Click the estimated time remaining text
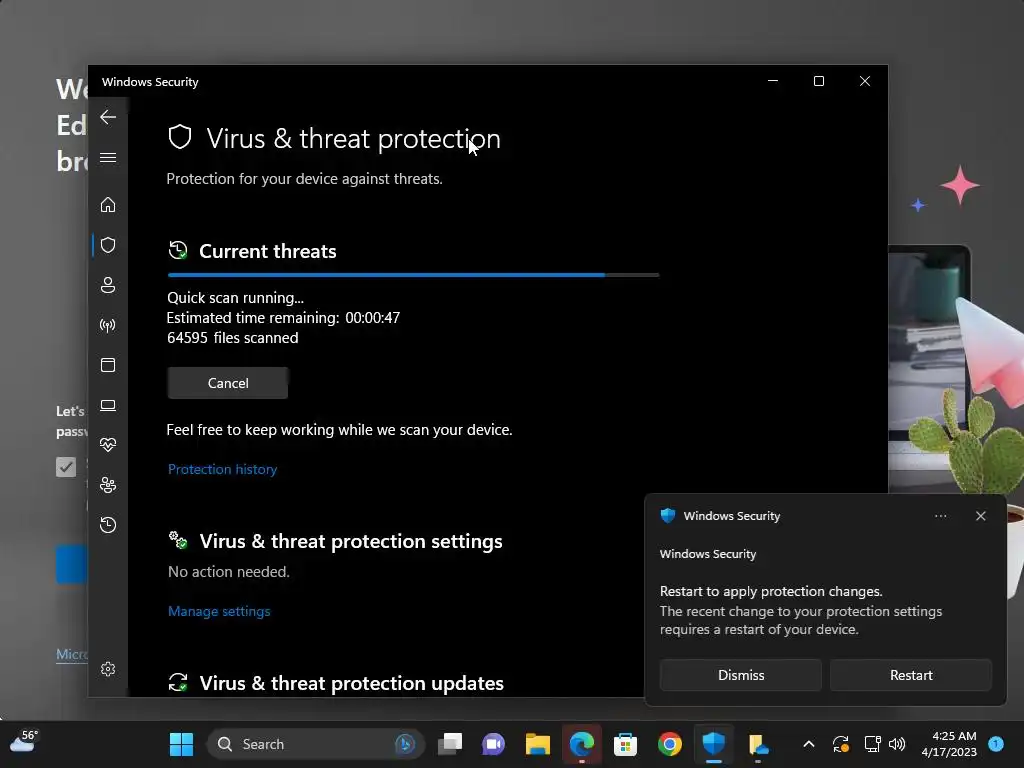Screen dimensions: 1024x768 tap(283, 318)
